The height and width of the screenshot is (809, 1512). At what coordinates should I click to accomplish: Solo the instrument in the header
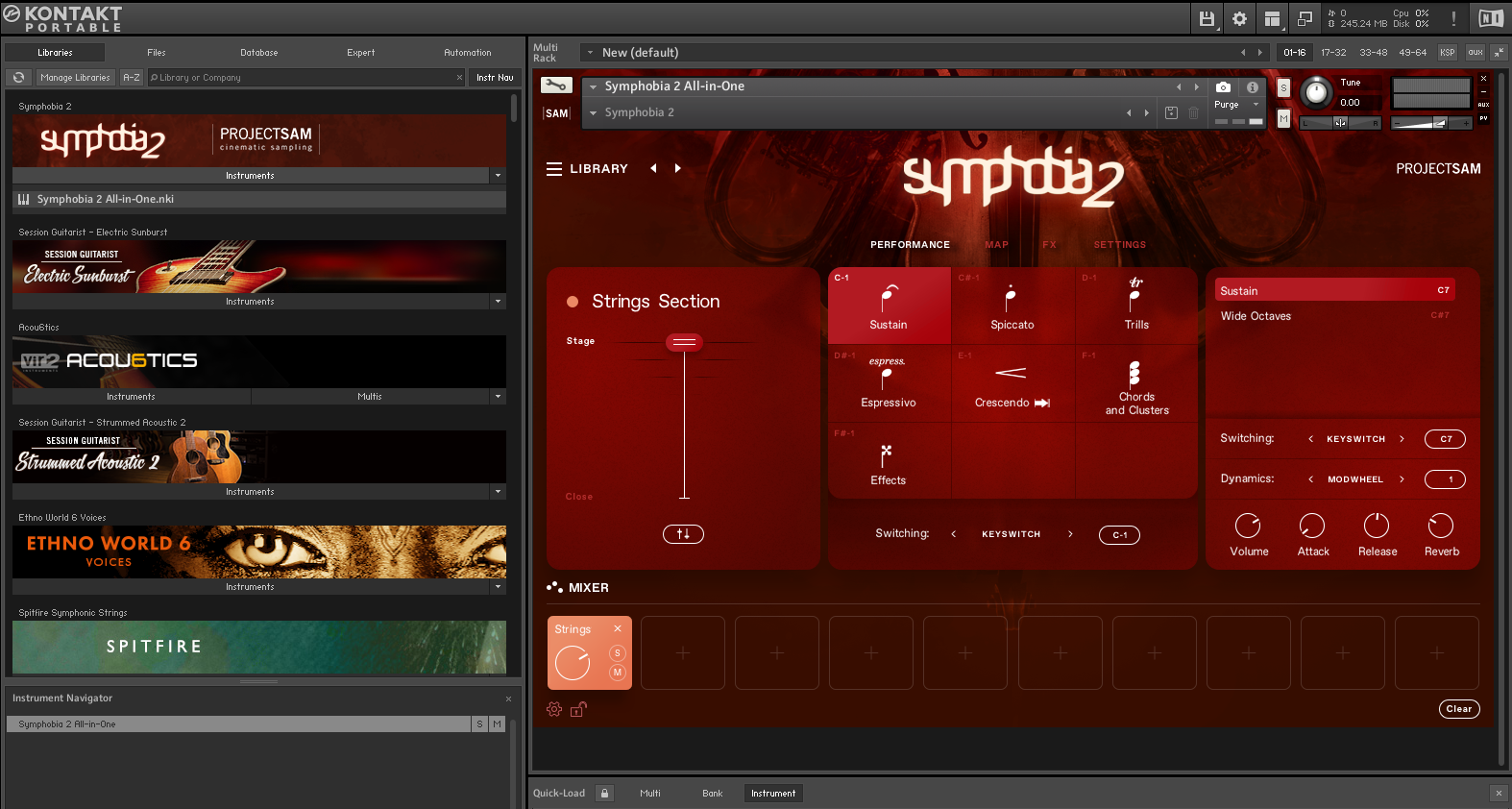(x=1283, y=87)
